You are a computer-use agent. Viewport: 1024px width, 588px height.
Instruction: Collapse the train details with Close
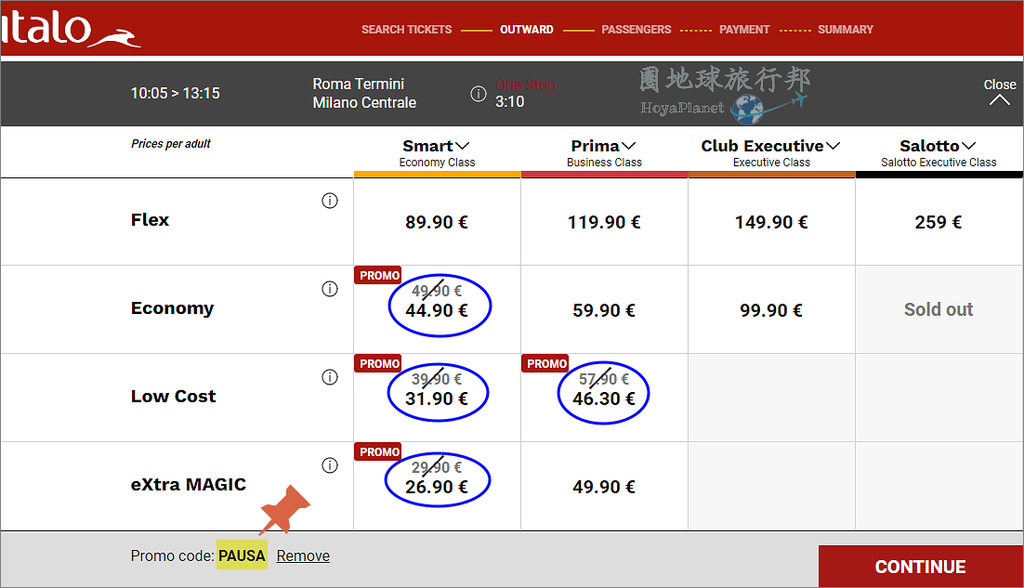(x=999, y=92)
